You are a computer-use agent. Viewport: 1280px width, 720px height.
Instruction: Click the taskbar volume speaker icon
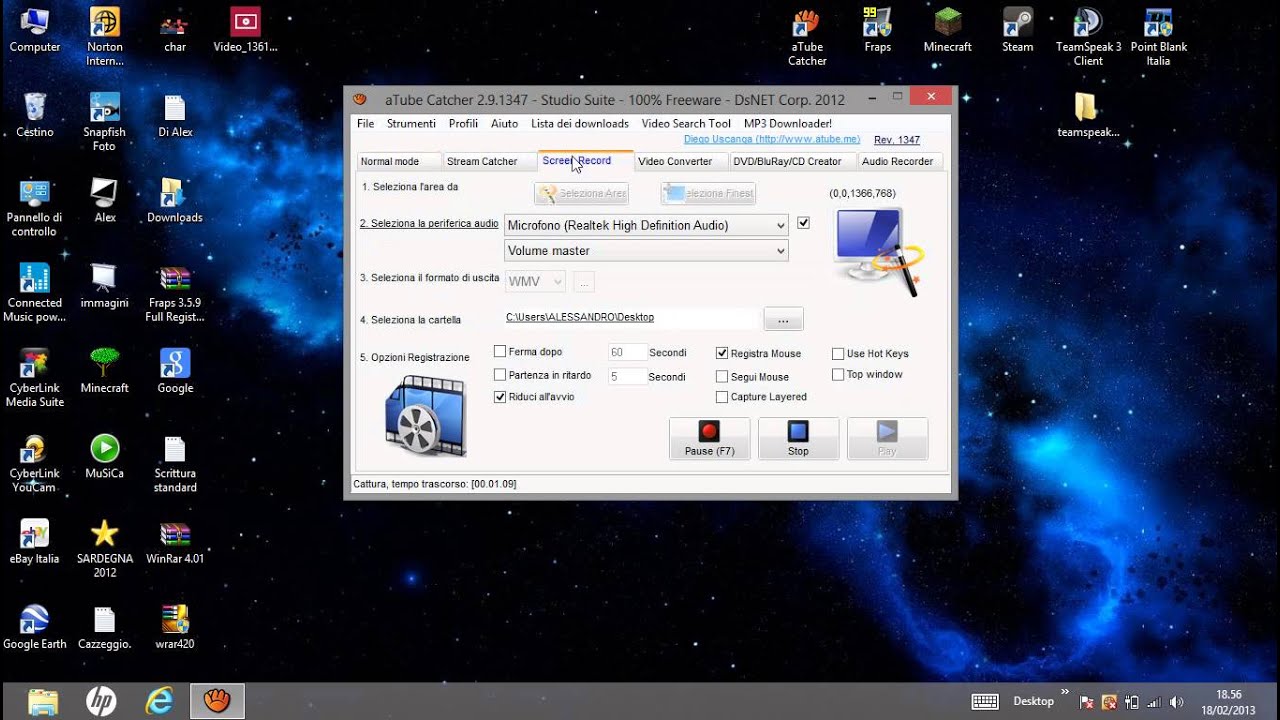pos(1177,702)
